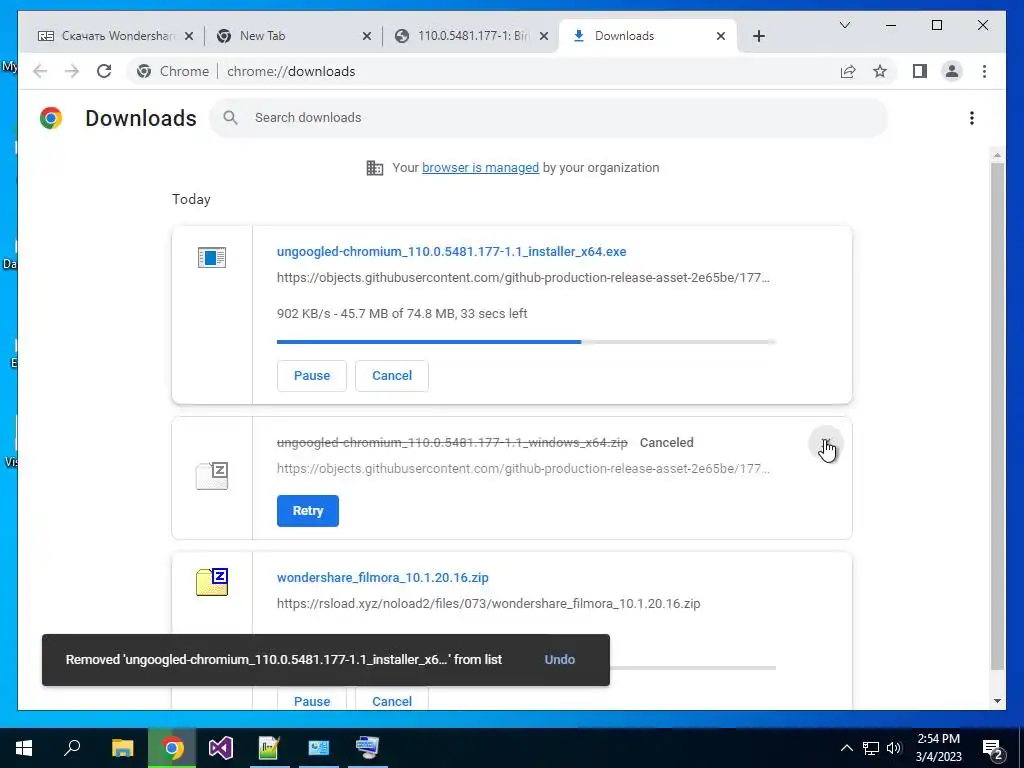Pause the ungoogled-chromium installer download
The image size is (1024, 768).
point(312,376)
